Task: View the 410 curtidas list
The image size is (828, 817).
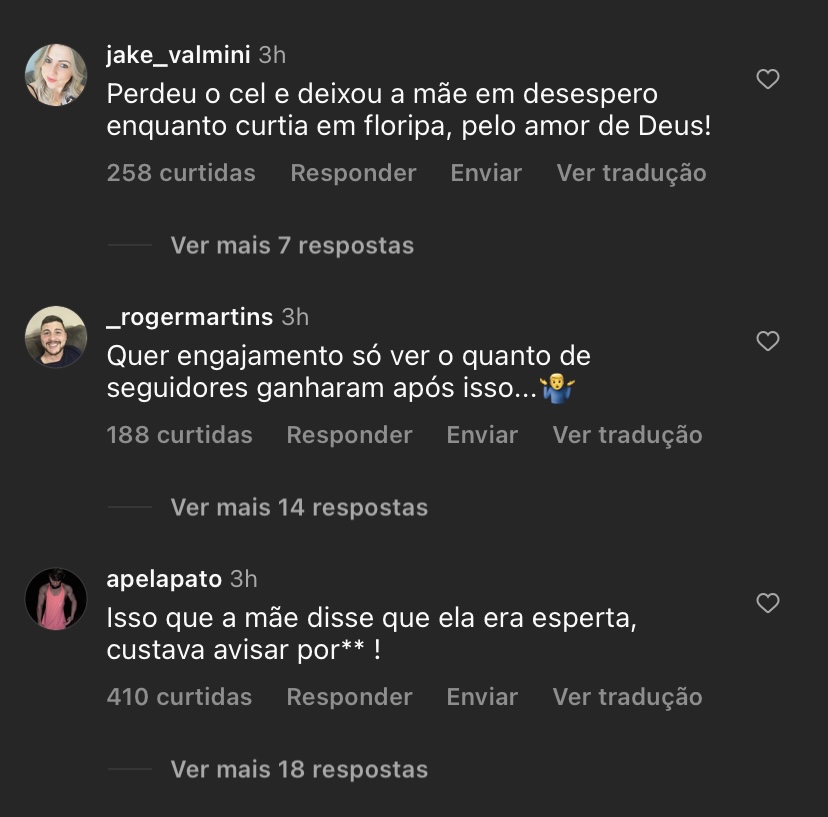Action: 180,697
